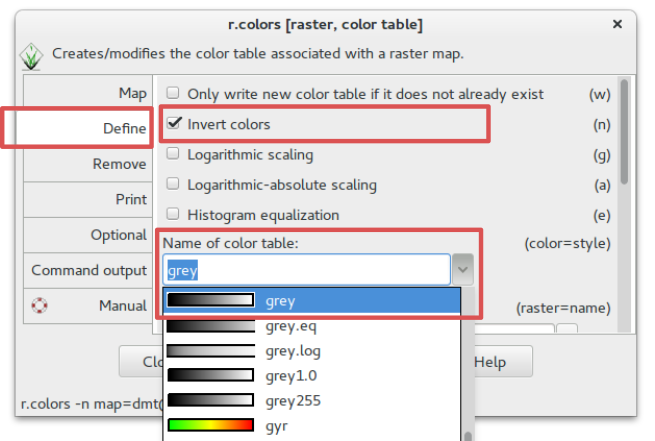Click the Help button
Viewport: 655px width, 441px height.
click(503, 362)
